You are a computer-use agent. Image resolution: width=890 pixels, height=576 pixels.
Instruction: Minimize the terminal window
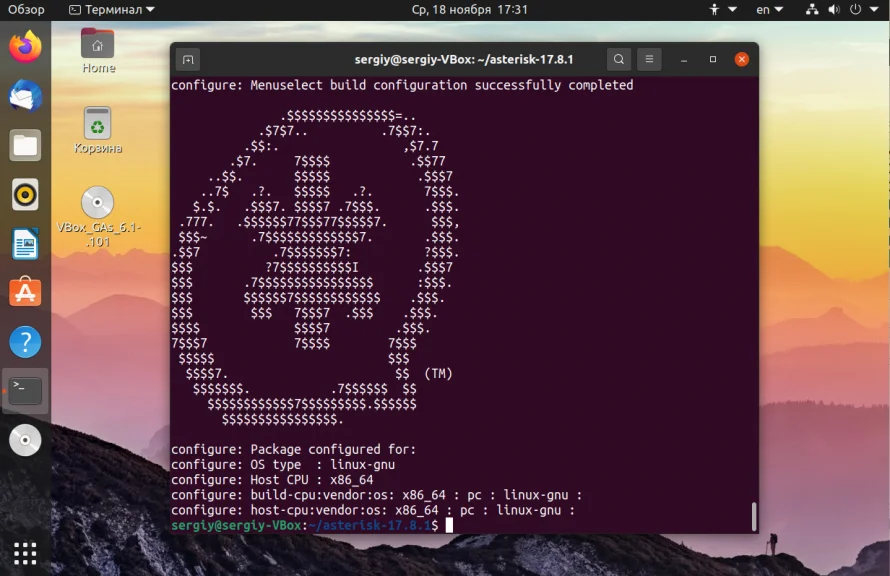[x=684, y=60]
